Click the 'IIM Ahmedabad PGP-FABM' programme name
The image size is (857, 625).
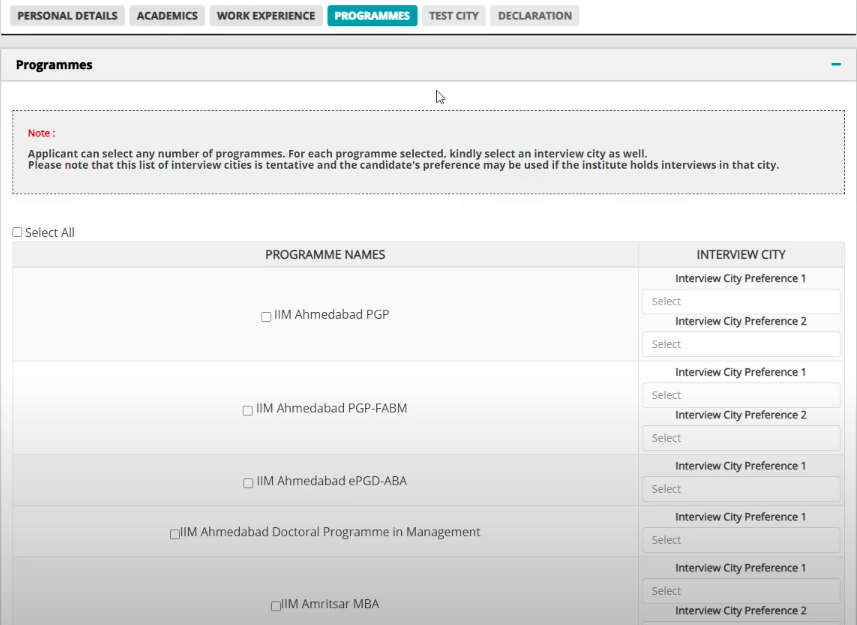point(332,408)
